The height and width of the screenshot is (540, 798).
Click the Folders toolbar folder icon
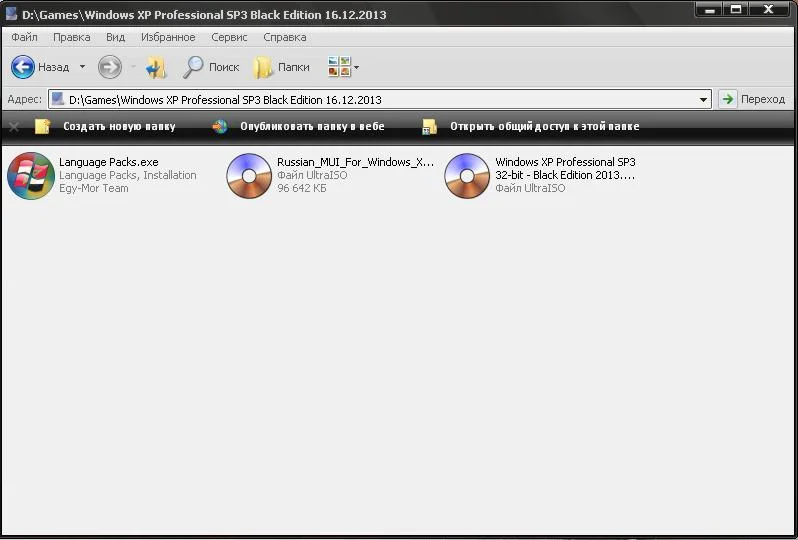(263, 67)
